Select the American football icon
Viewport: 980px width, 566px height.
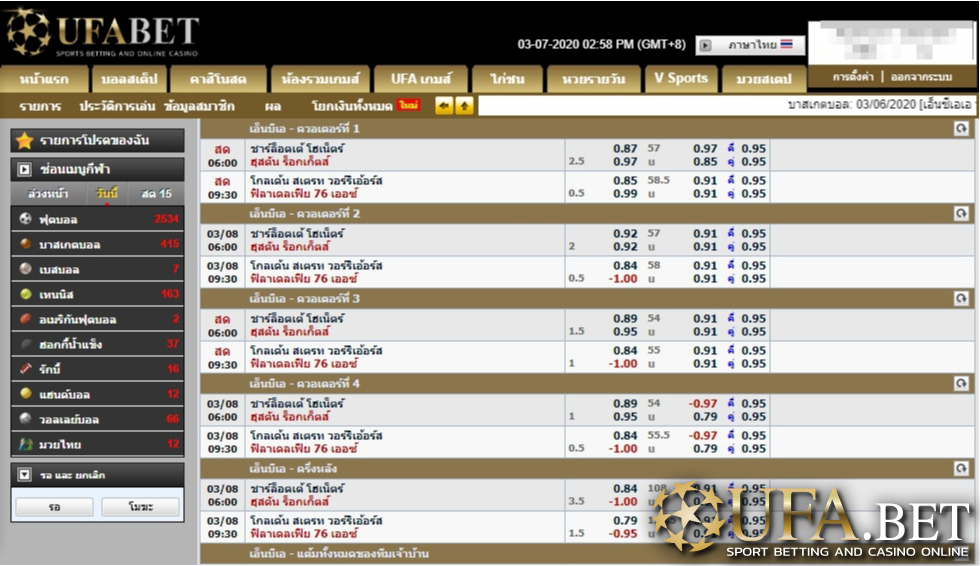pyautogui.click(x=26, y=319)
